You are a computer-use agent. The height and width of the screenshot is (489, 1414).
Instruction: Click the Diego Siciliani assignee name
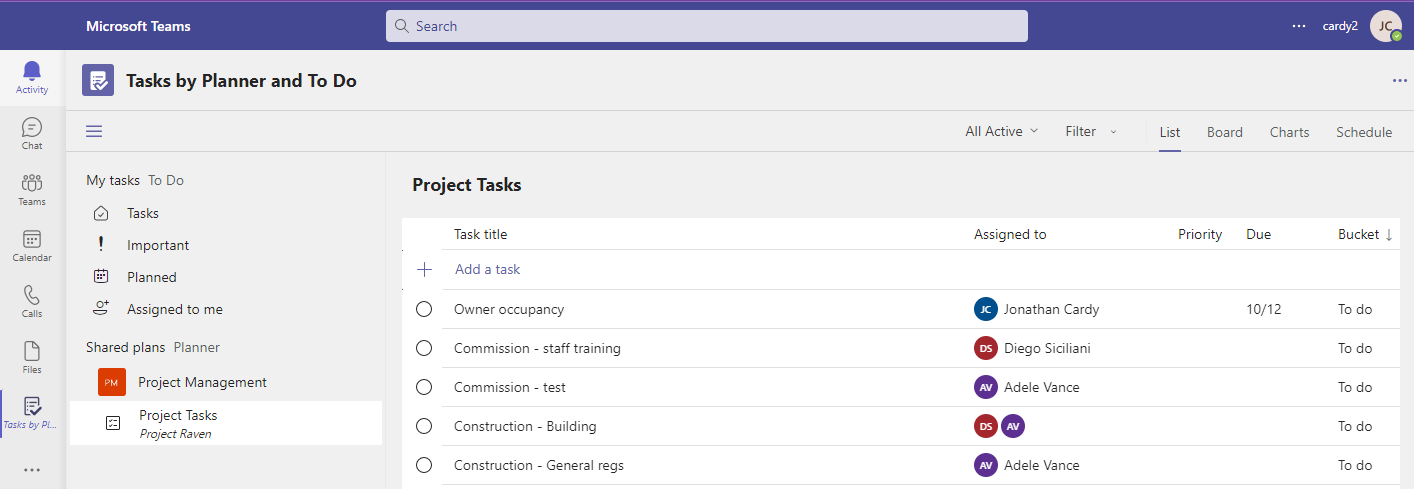point(1047,348)
